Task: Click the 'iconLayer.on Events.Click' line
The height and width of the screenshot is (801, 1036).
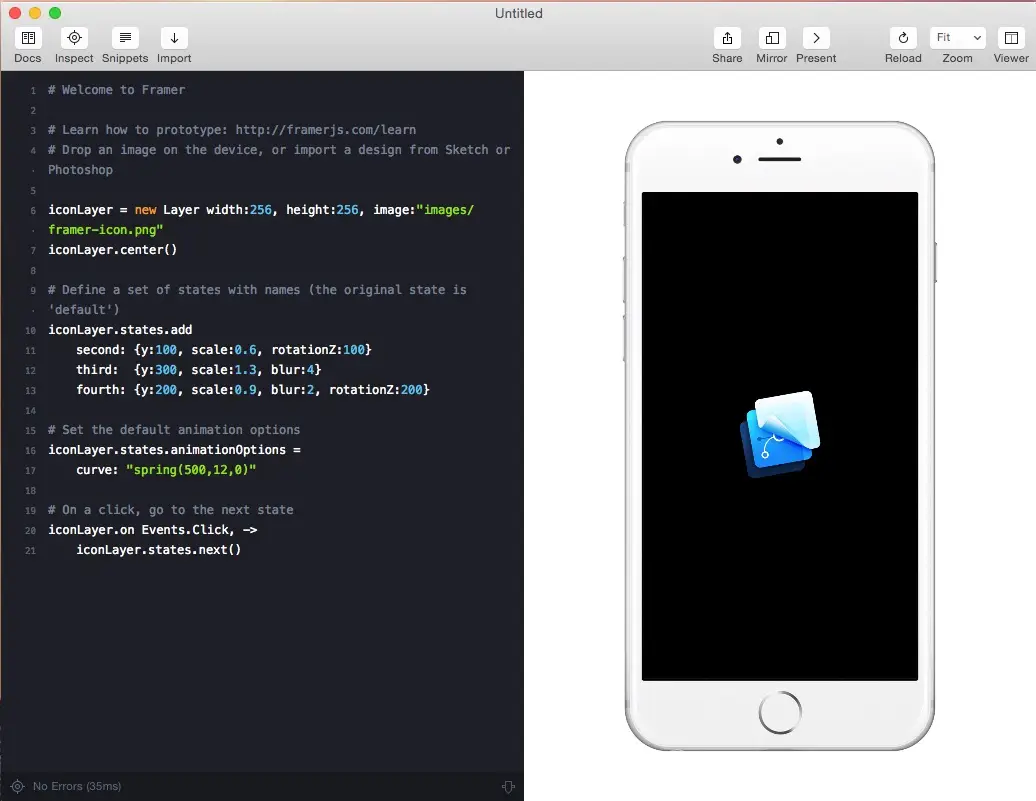Action: (x=153, y=530)
